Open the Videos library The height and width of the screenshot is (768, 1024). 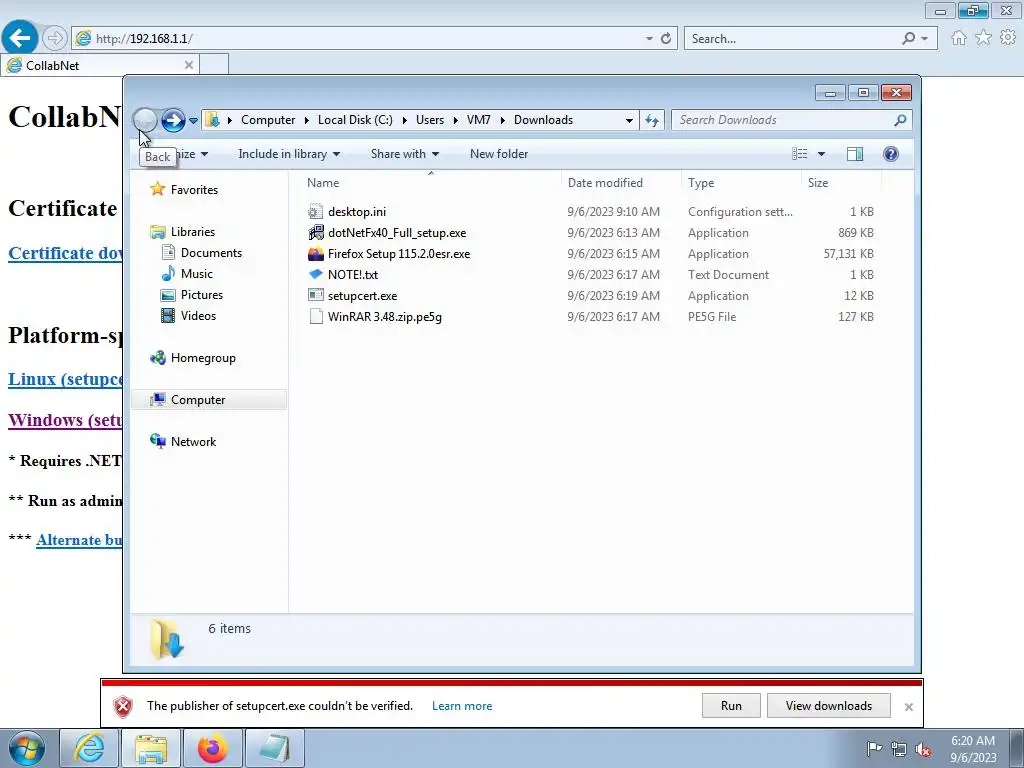[x=198, y=316]
